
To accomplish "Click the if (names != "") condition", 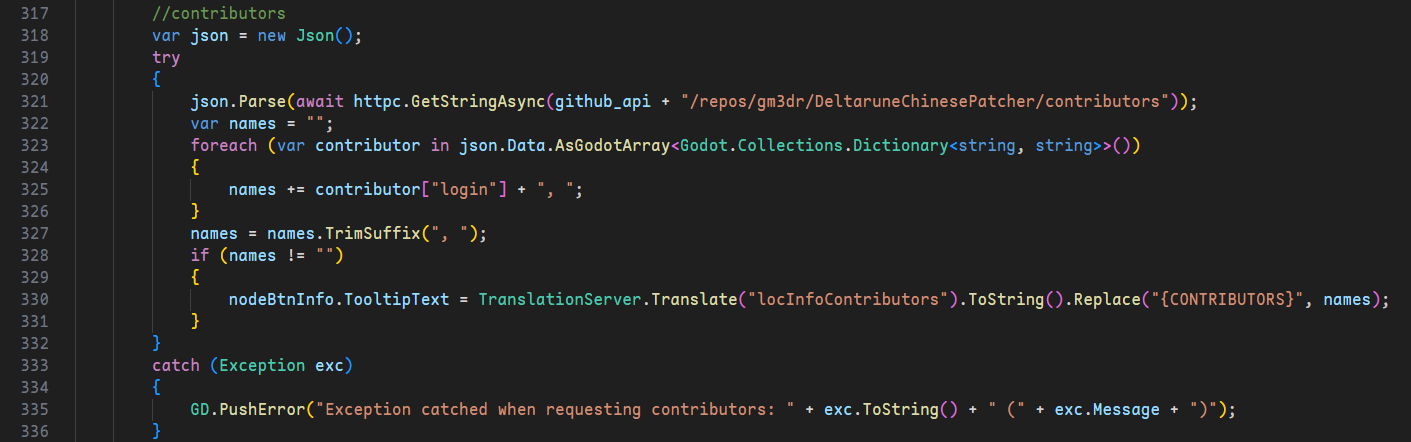I will click(x=267, y=255).
